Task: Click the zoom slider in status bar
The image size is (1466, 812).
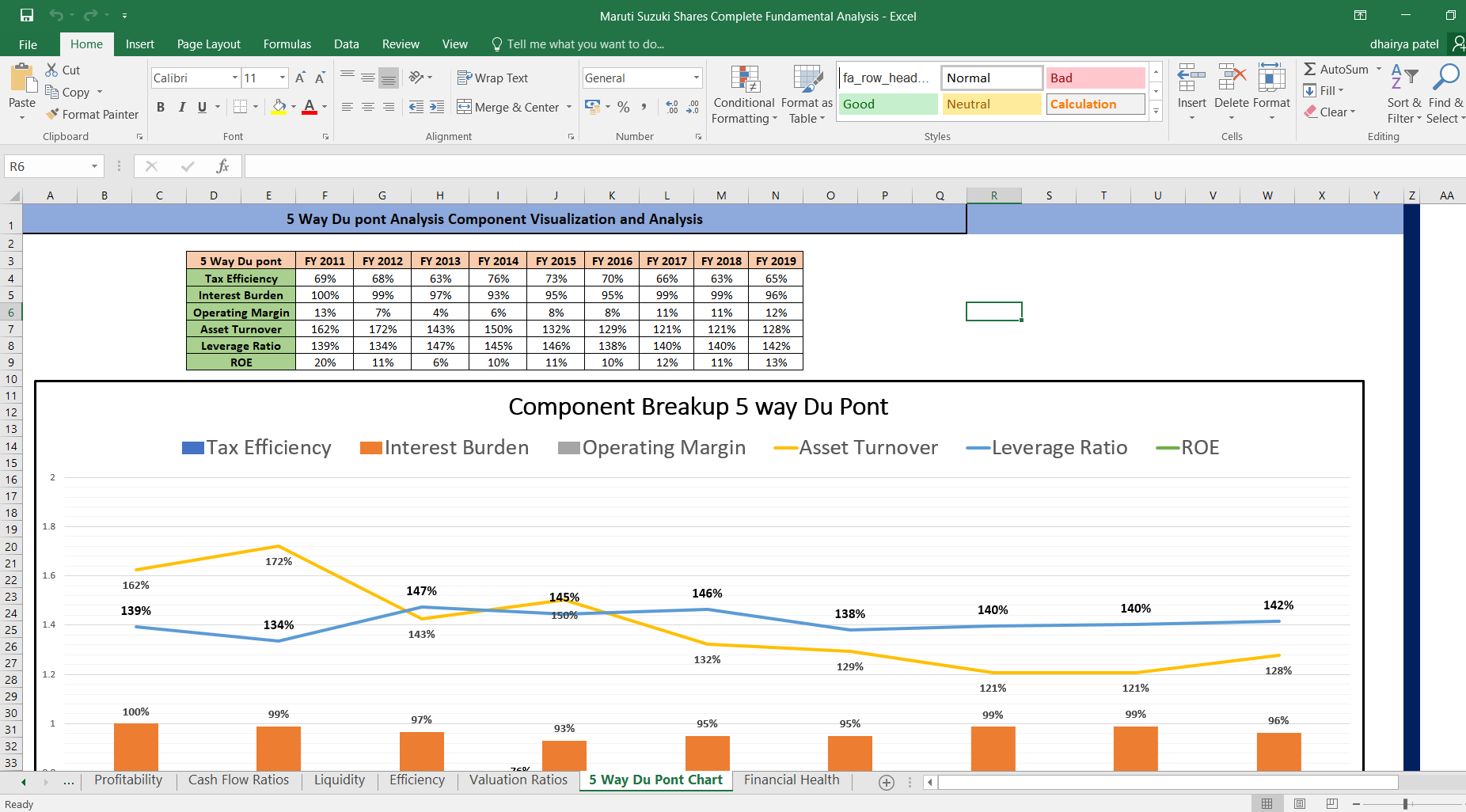Action: point(1405,803)
